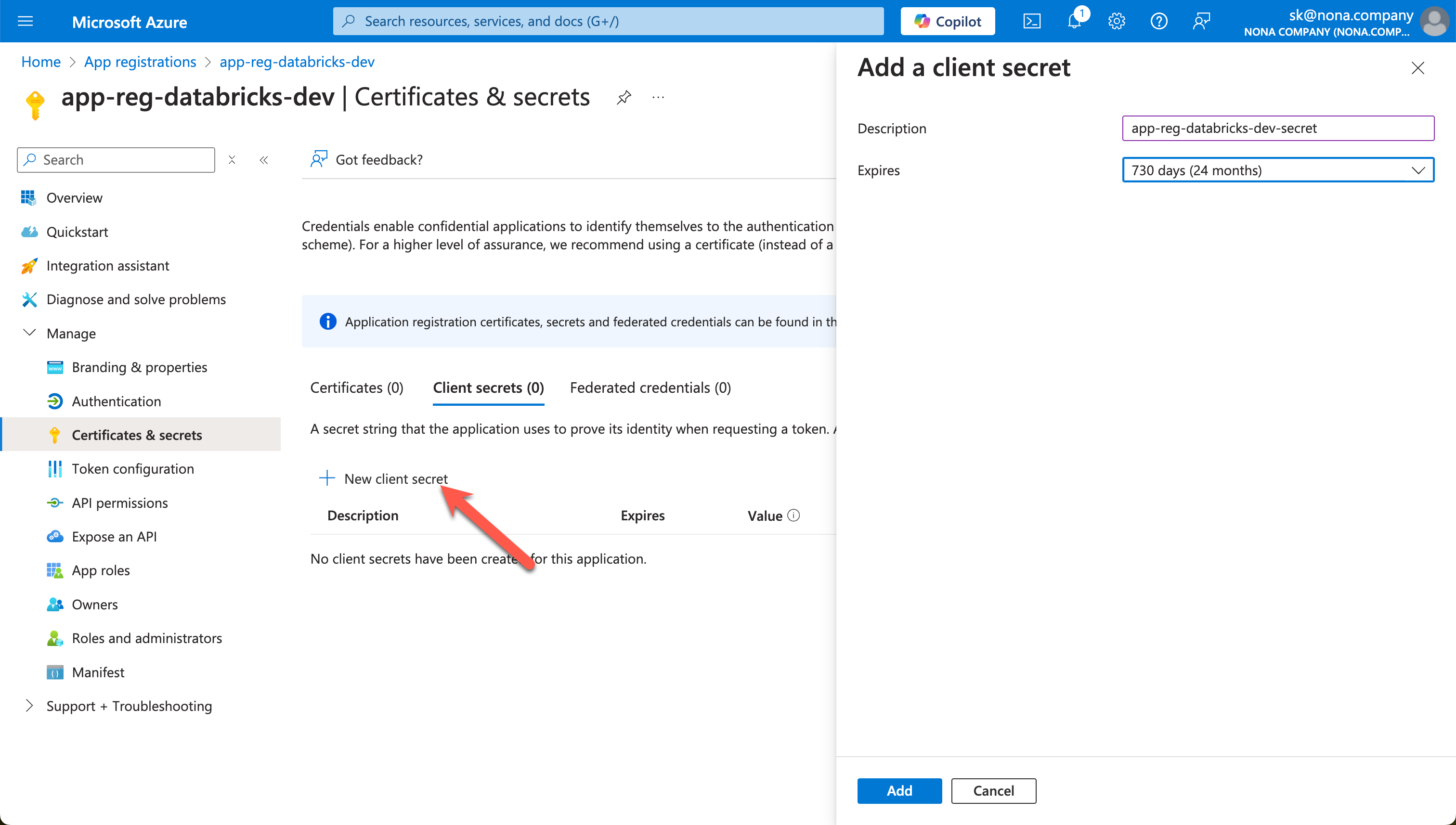Open API permissions in sidebar
Screen dimensions: 1456x825
119,503
